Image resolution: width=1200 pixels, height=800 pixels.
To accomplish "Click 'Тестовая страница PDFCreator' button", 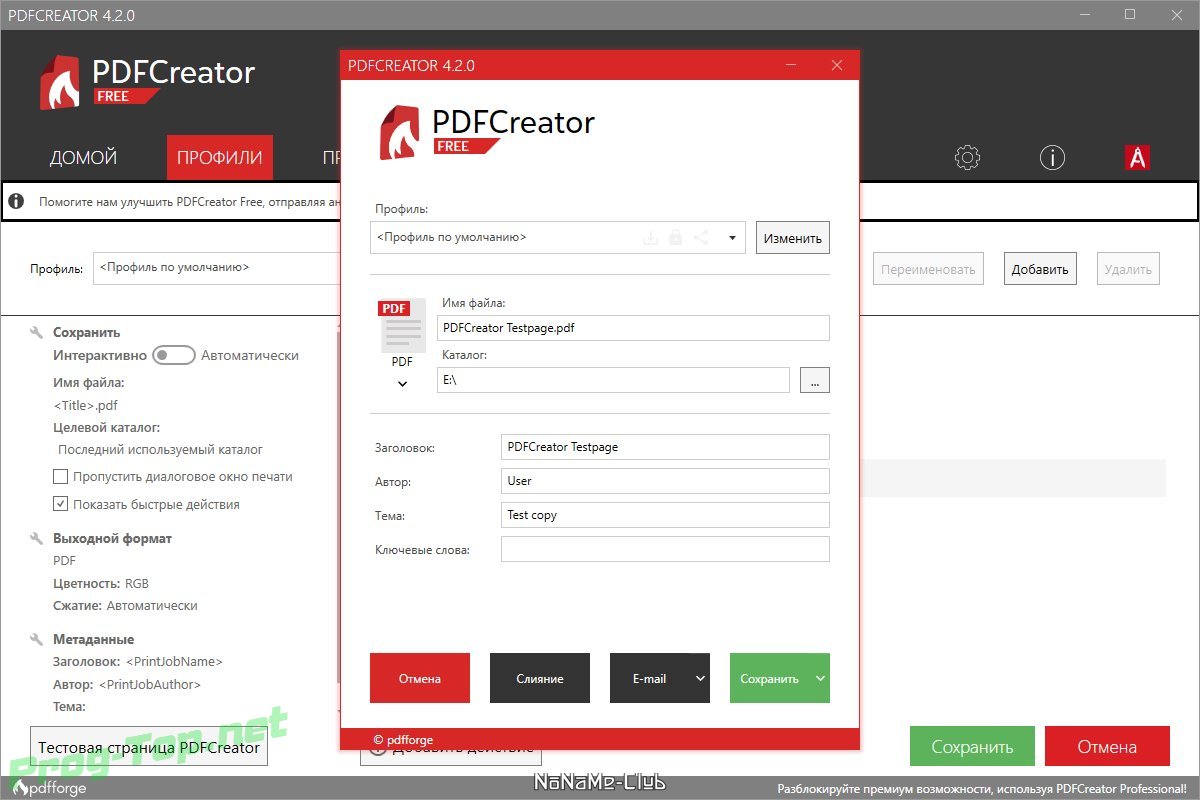I will pyautogui.click(x=149, y=747).
